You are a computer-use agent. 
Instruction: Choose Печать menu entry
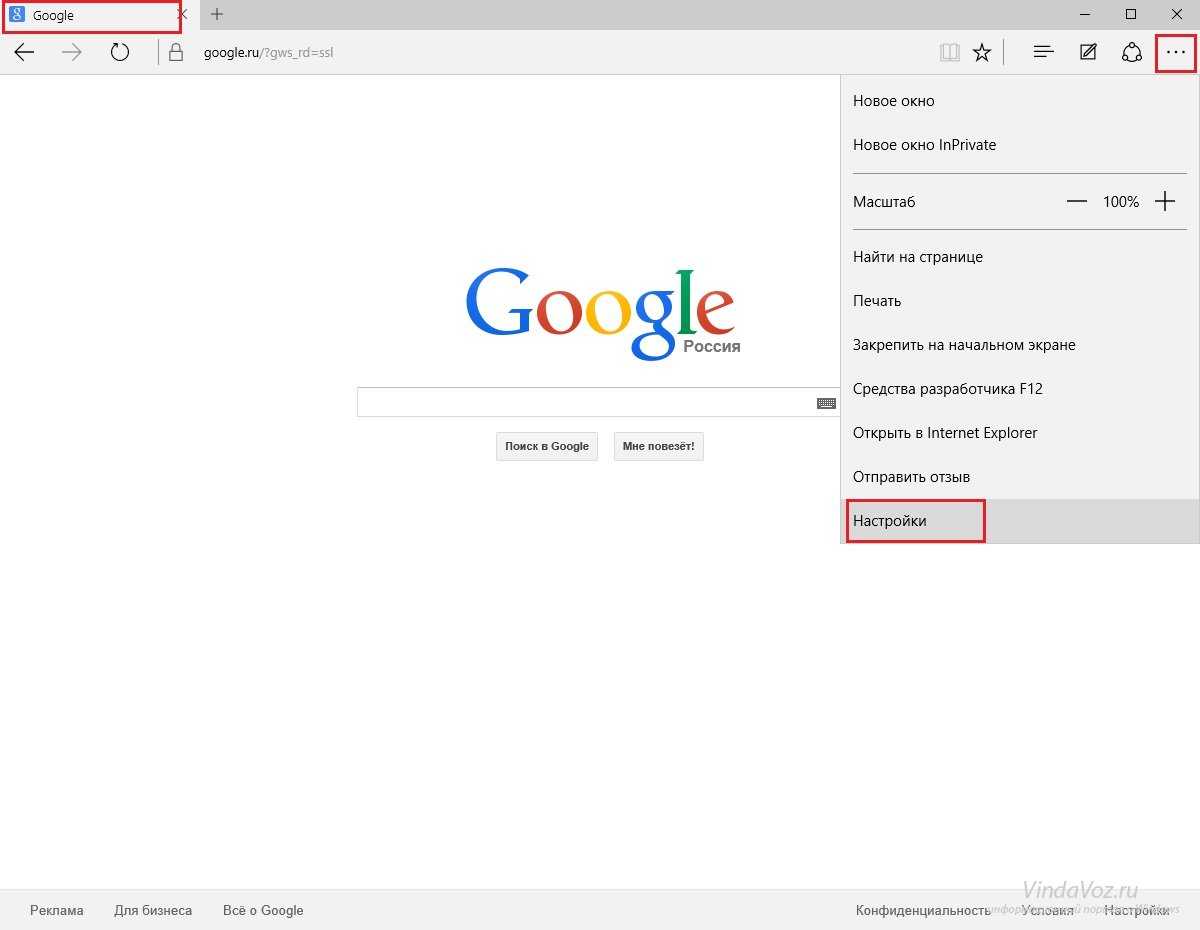click(x=1020, y=301)
